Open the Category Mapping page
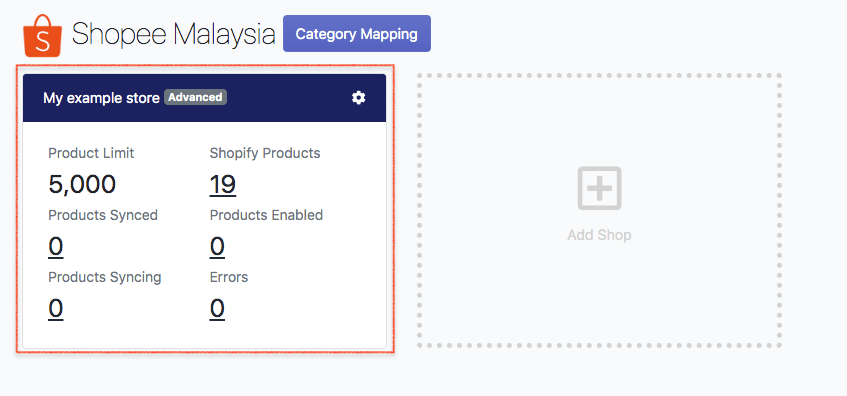The image size is (847, 396). coord(357,33)
